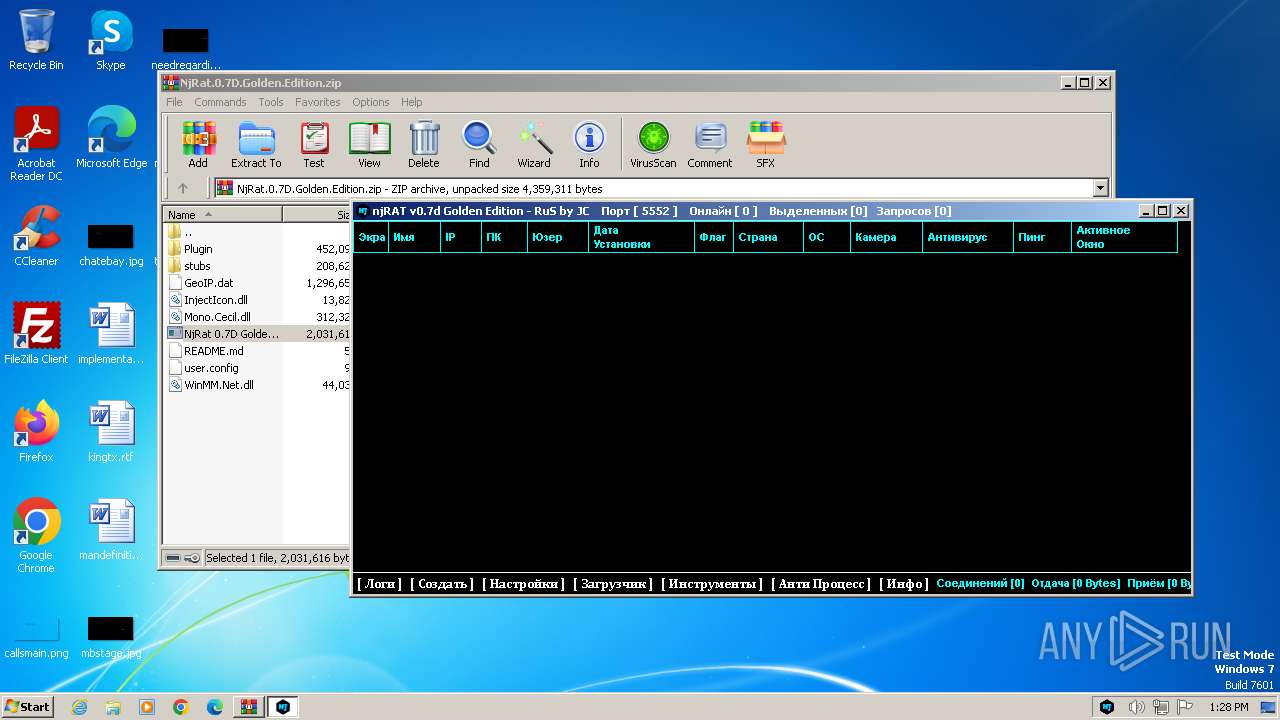
Task: Click the [ Логи ] button in njRAT
Action: tap(379, 584)
